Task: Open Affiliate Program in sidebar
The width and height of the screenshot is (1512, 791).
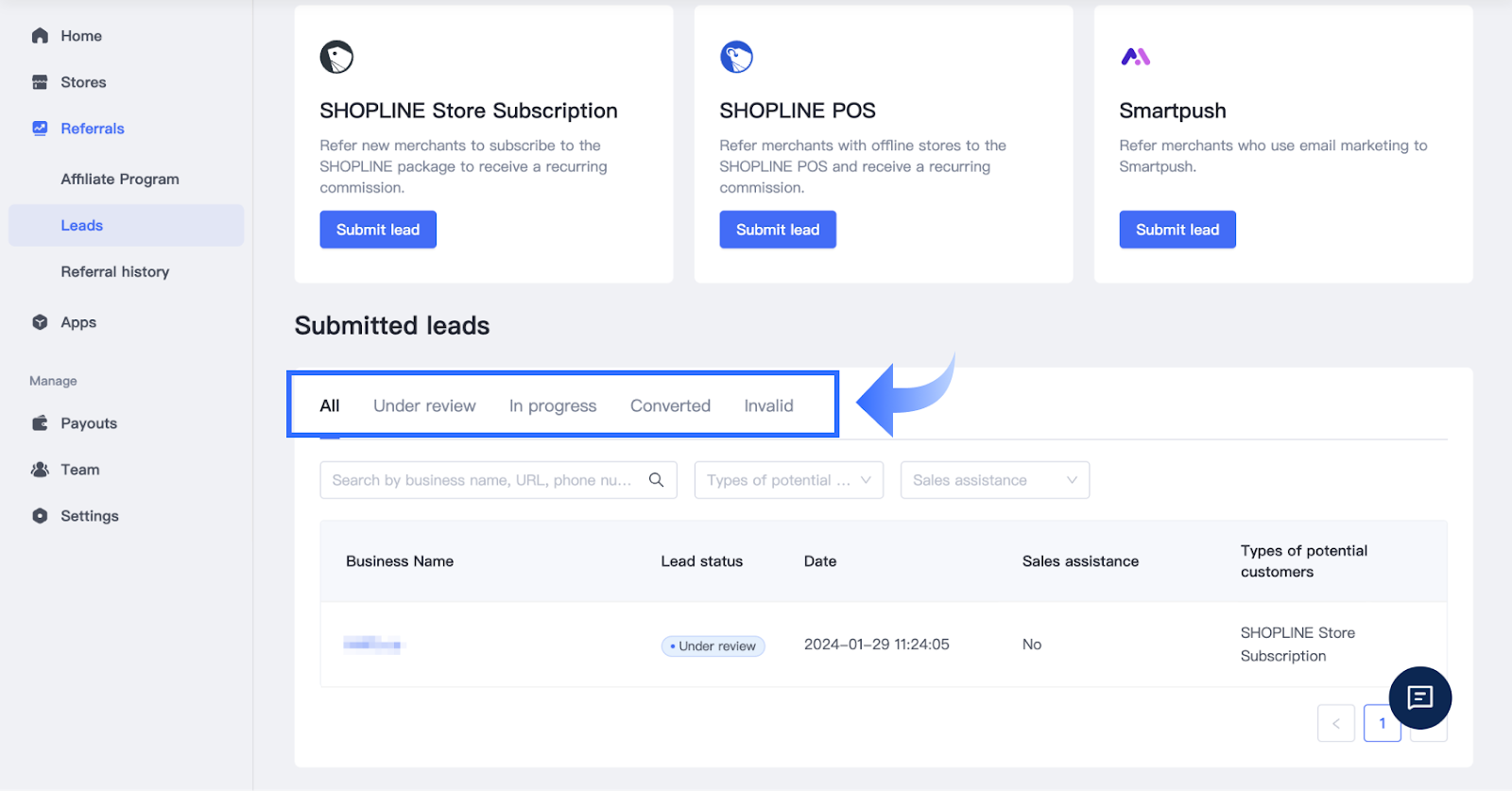Action: click(120, 180)
